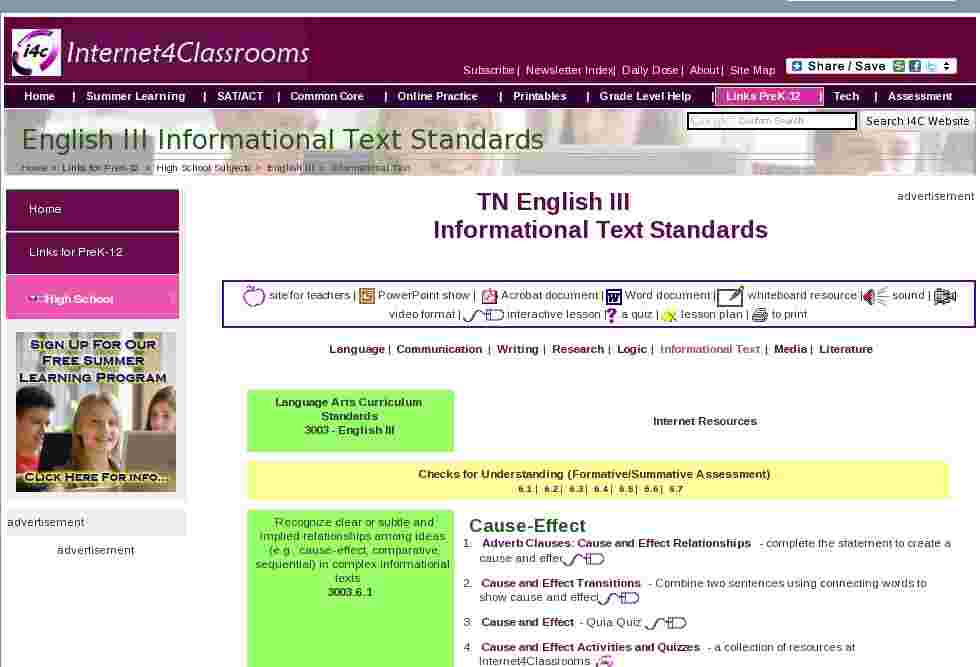Go to Research standards link
Viewport: 980px width, 667px height.
(x=578, y=349)
